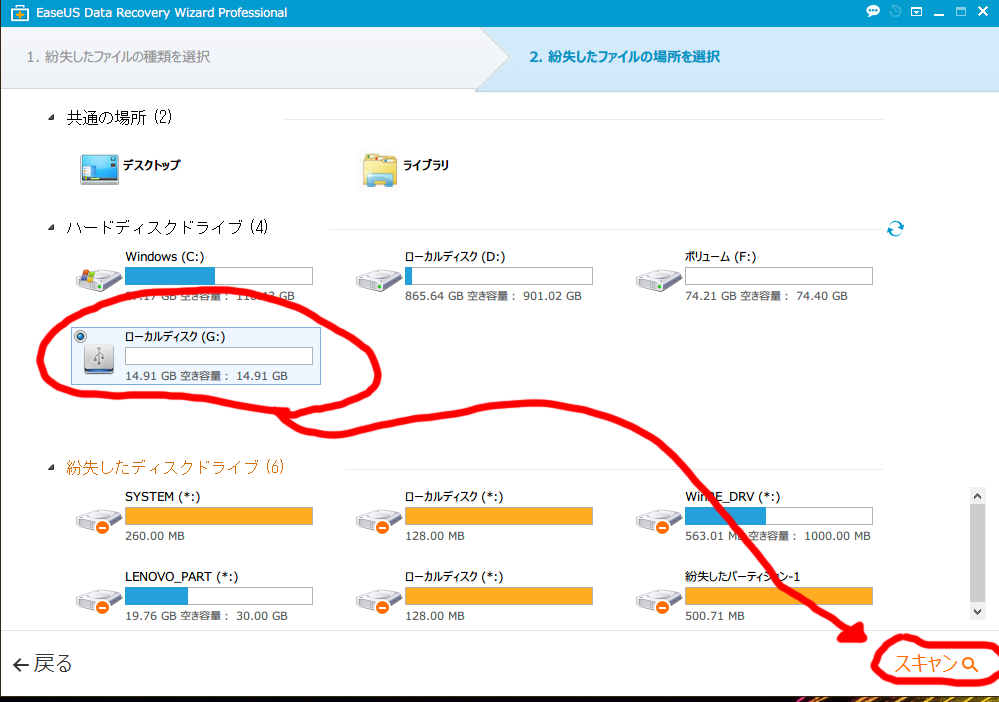Screen dimensions: 999x702
Task: Click the Volume (F:) drive icon
Action: tap(659, 280)
